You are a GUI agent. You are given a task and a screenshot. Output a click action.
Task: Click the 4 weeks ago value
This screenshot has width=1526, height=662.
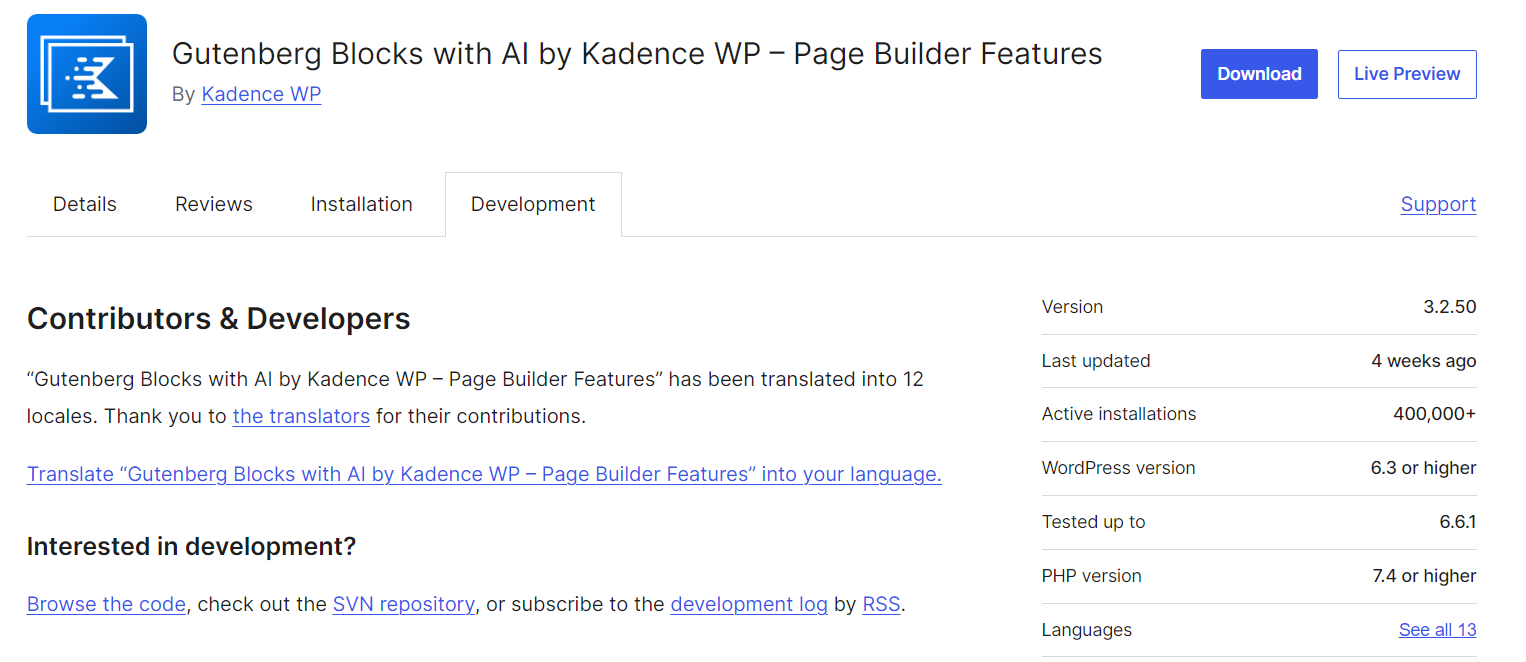1424,361
